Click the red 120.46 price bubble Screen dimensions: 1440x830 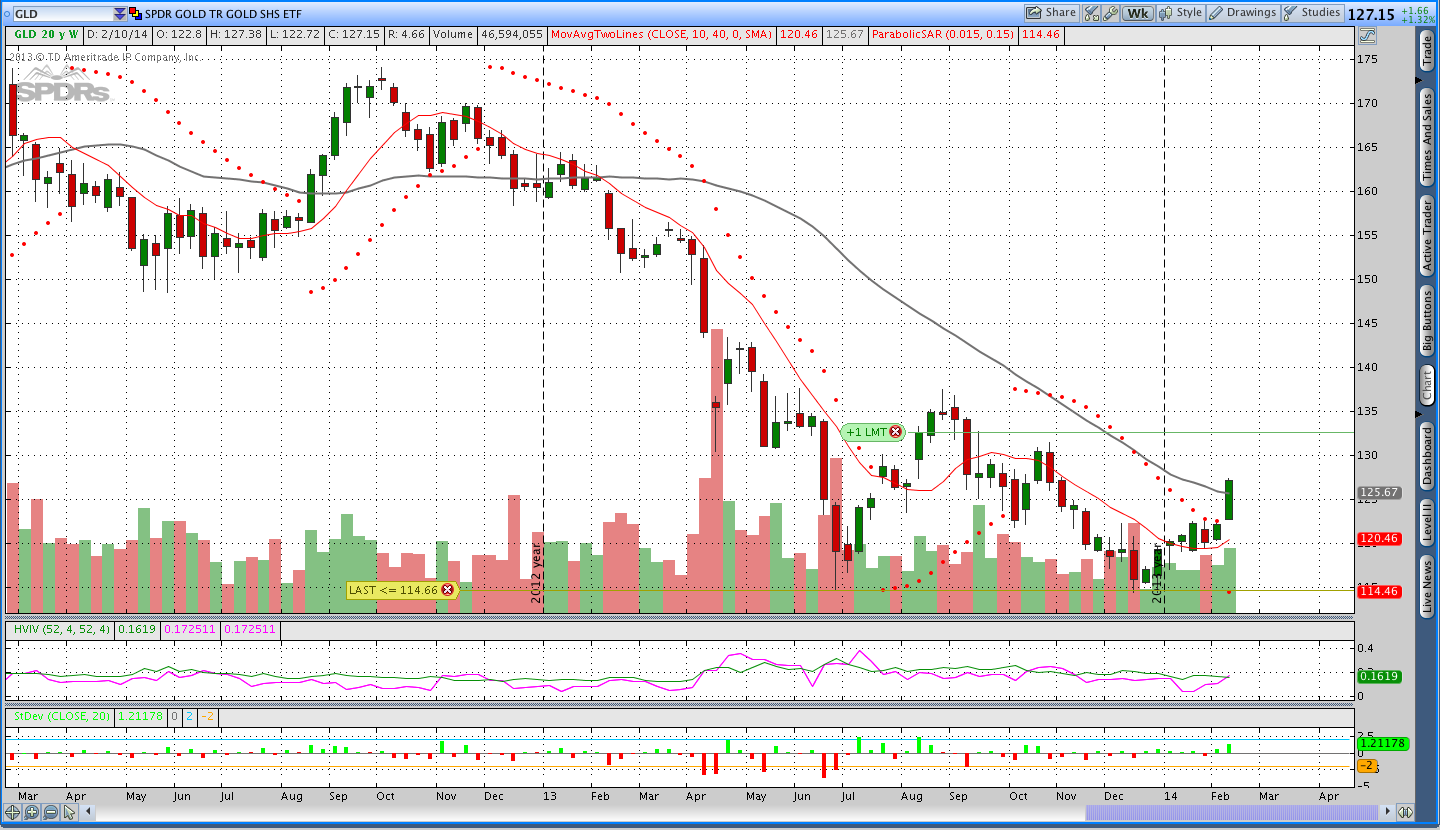click(x=1378, y=539)
